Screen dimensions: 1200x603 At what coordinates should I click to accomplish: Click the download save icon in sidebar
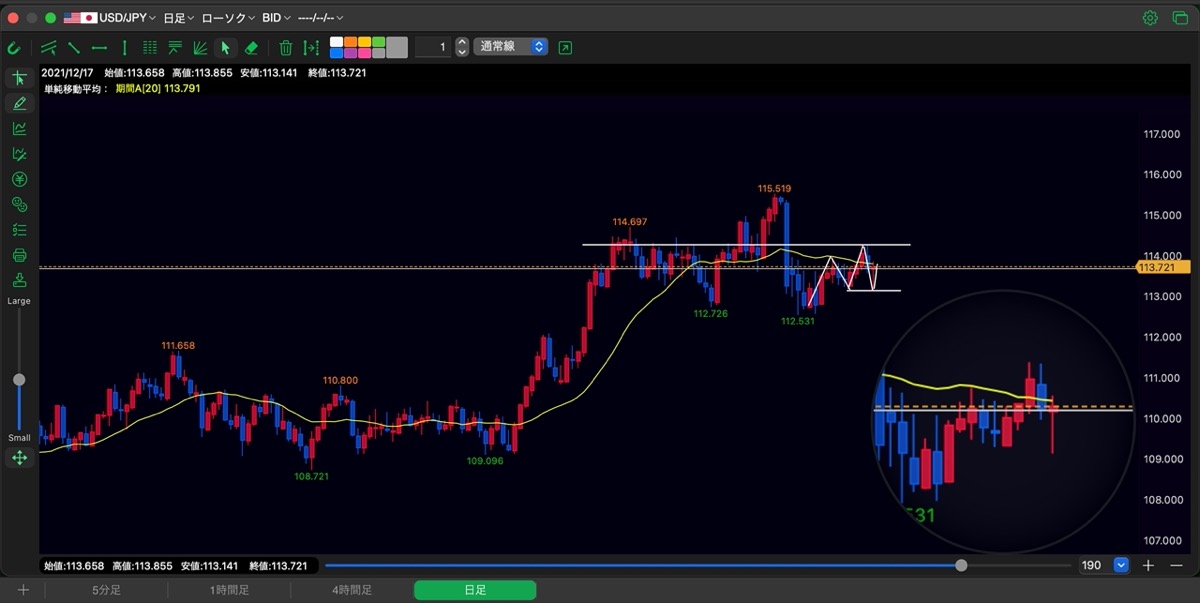coord(19,280)
